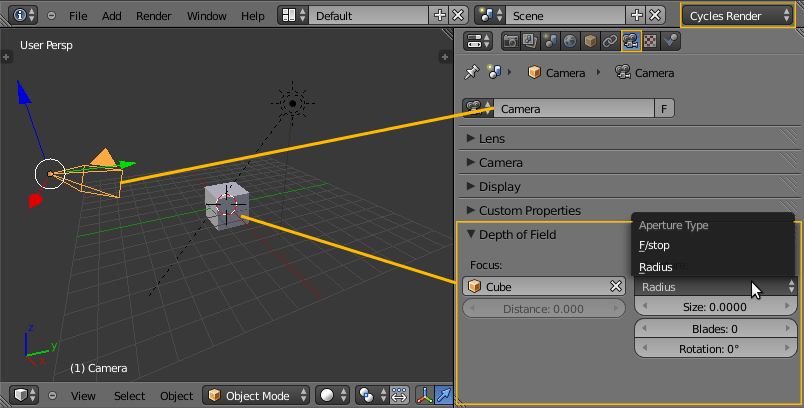Delete the current scene
This screenshot has height=408, width=804.
[655, 15]
